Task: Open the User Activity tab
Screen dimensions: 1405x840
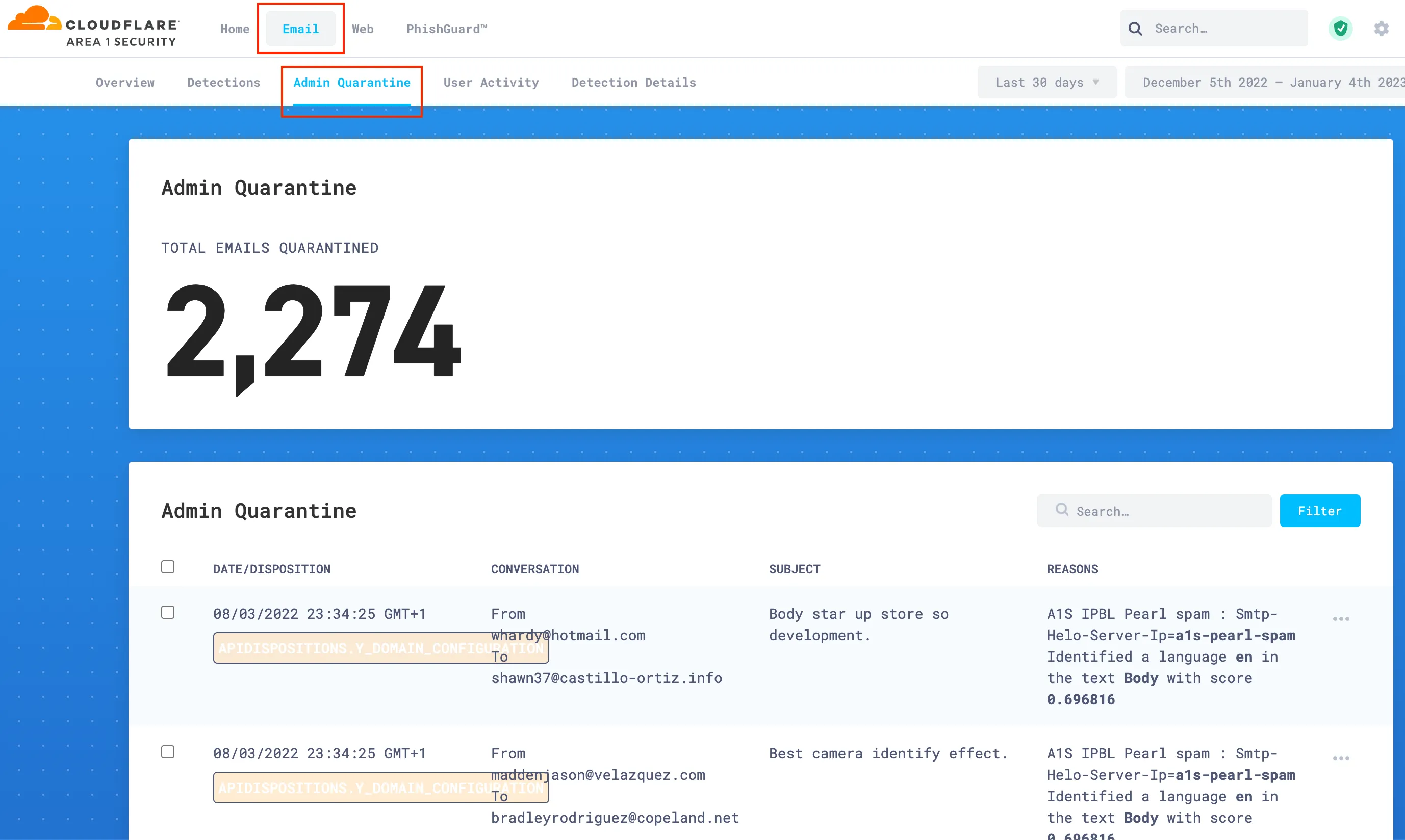Action: pos(491,82)
